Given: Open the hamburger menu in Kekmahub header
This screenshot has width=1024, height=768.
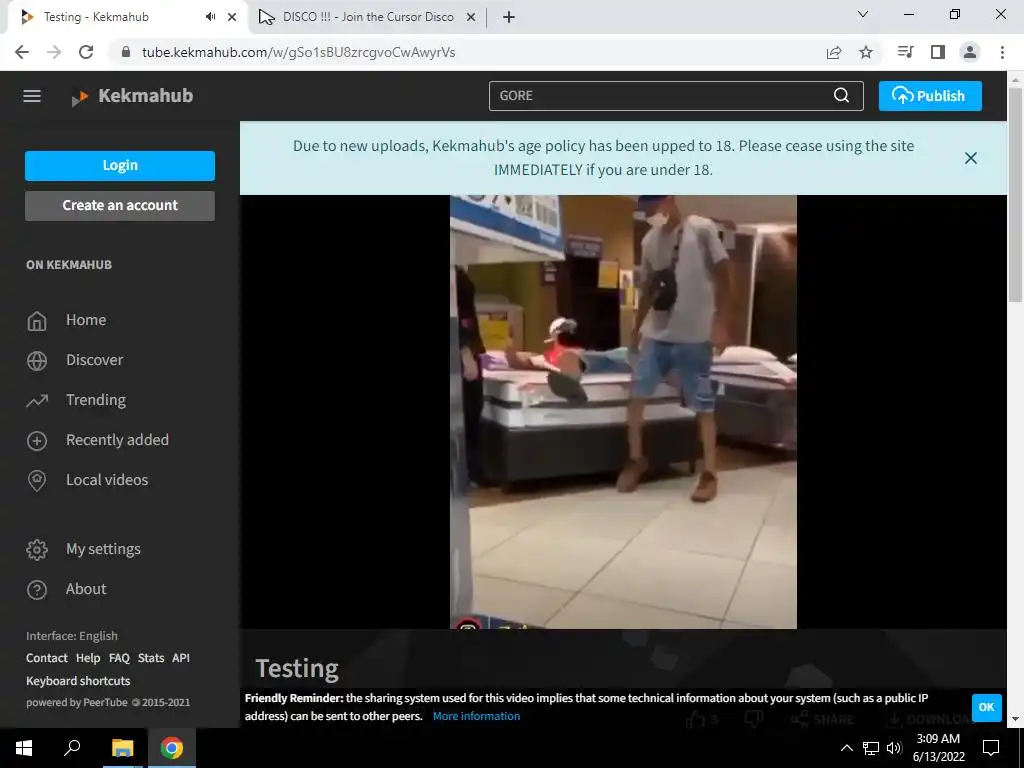Looking at the screenshot, I should pos(32,96).
